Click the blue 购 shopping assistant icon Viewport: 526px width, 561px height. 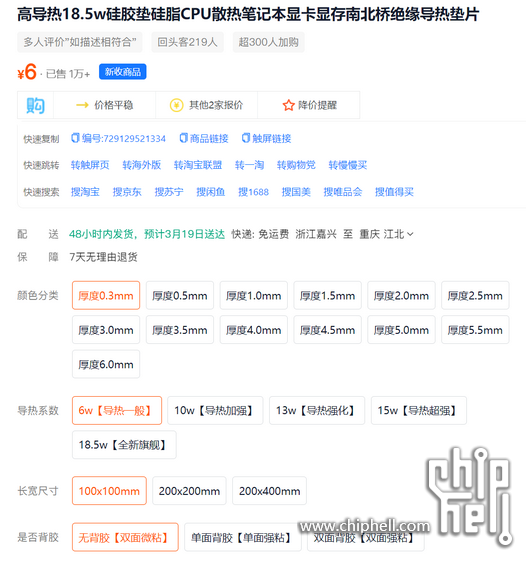35,105
